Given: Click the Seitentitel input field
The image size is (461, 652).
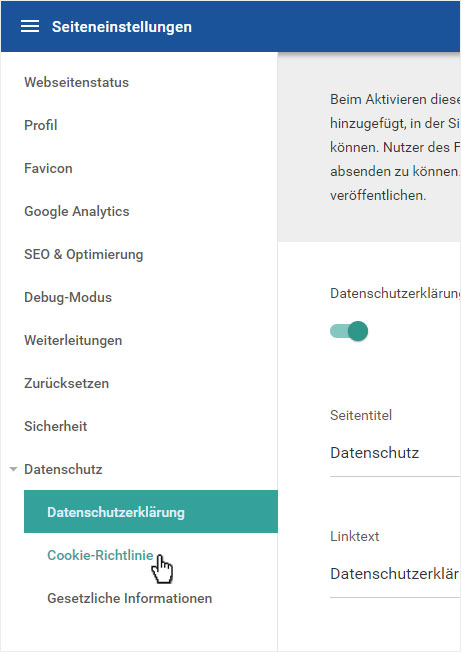Looking at the screenshot, I should click(x=395, y=453).
